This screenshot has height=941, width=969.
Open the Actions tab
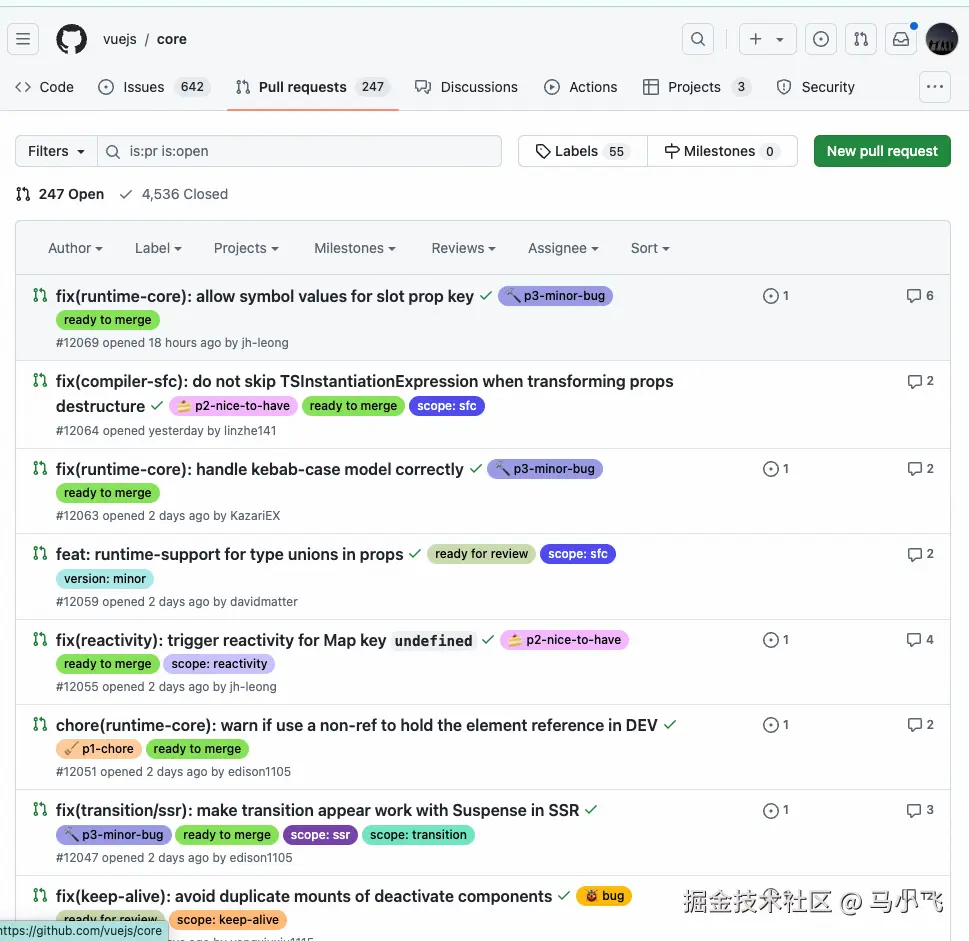580,87
